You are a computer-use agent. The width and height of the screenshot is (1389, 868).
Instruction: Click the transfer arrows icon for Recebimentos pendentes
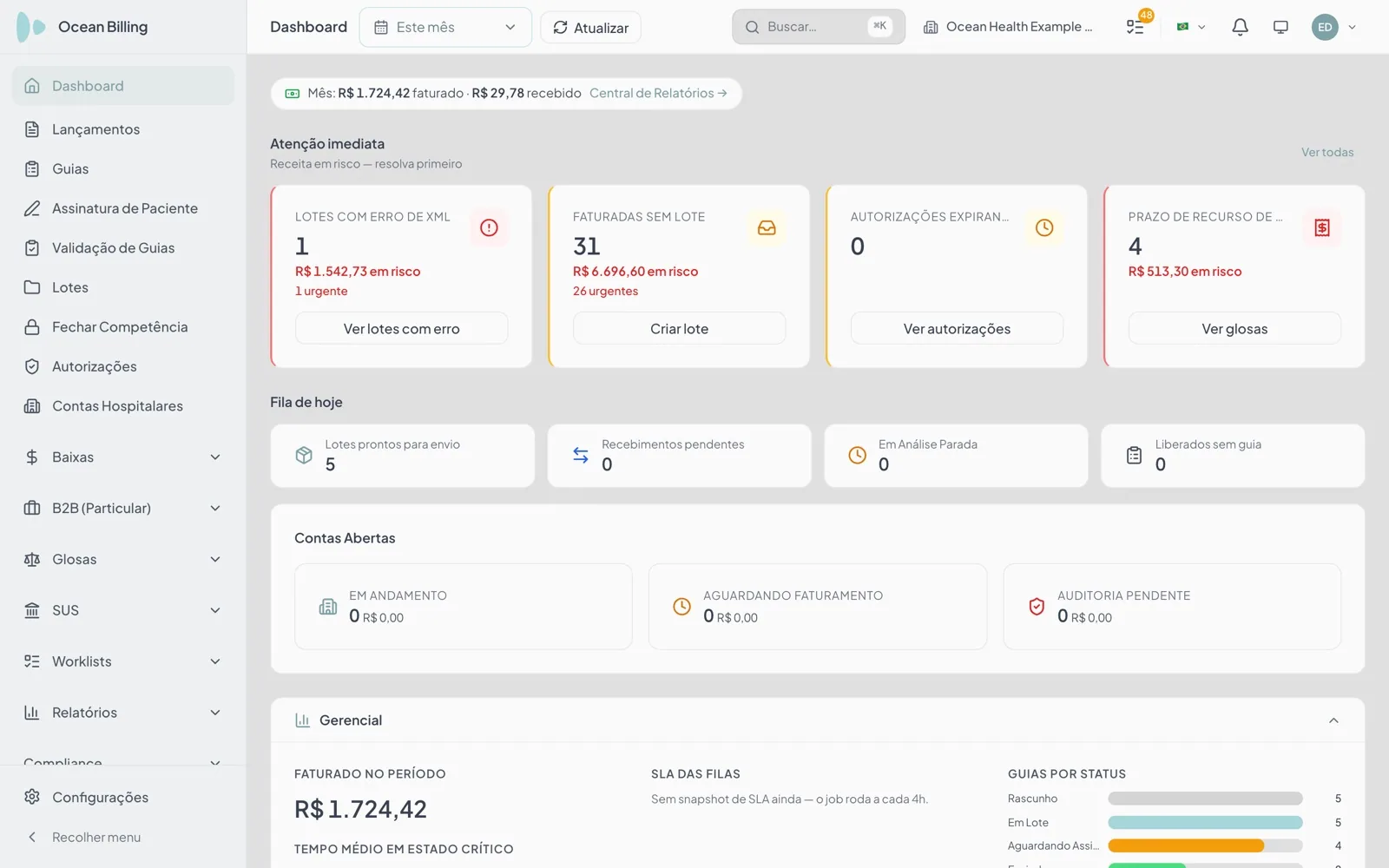click(581, 455)
